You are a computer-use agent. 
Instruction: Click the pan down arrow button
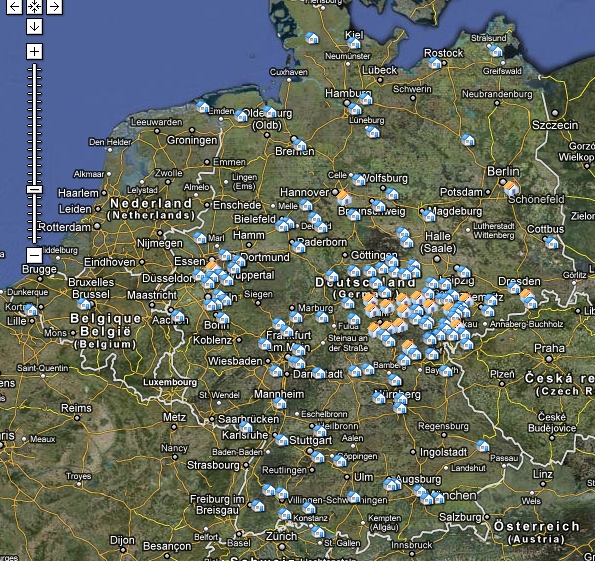[35, 27]
